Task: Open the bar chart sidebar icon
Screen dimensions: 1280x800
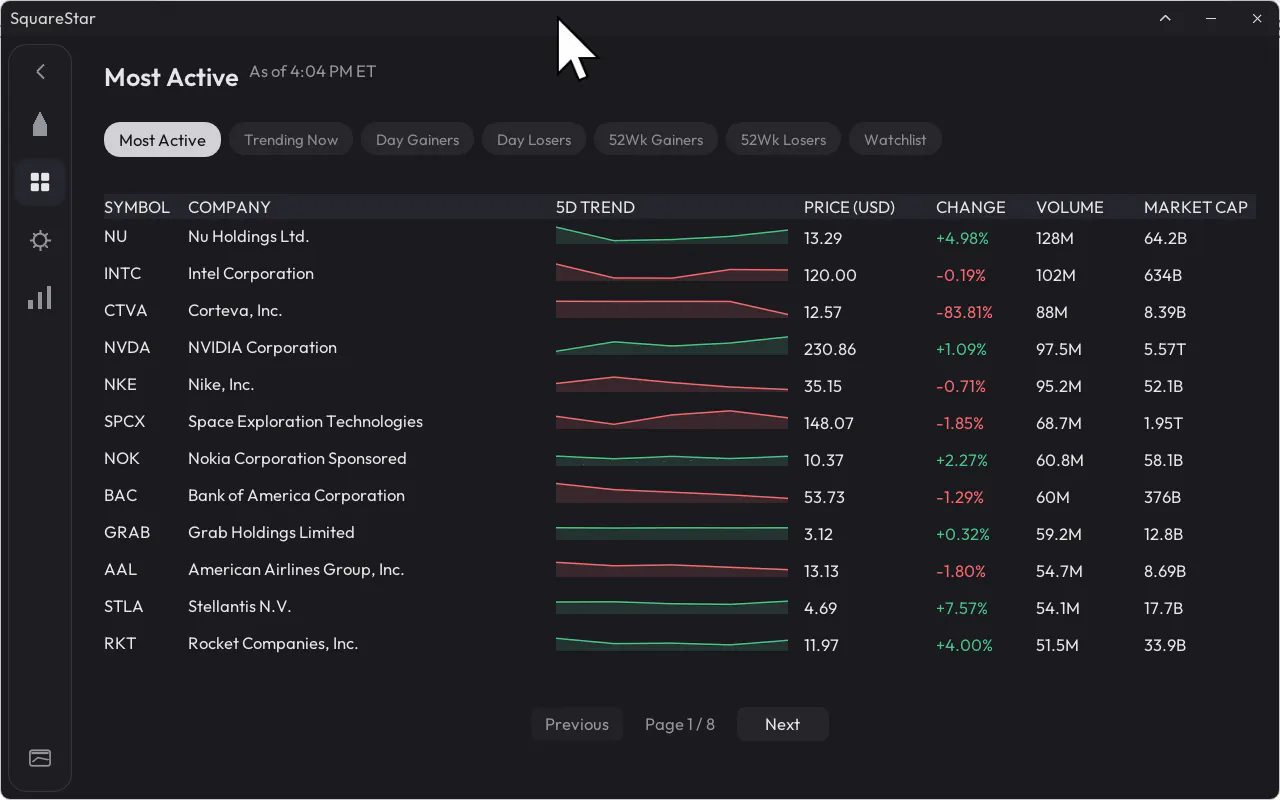Action: (40, 298)
